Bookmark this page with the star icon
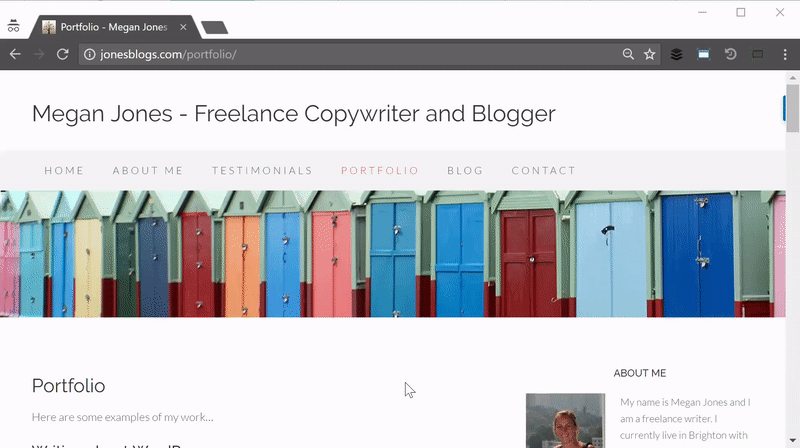This screenshot has height=448, width=800. [649, 54]
